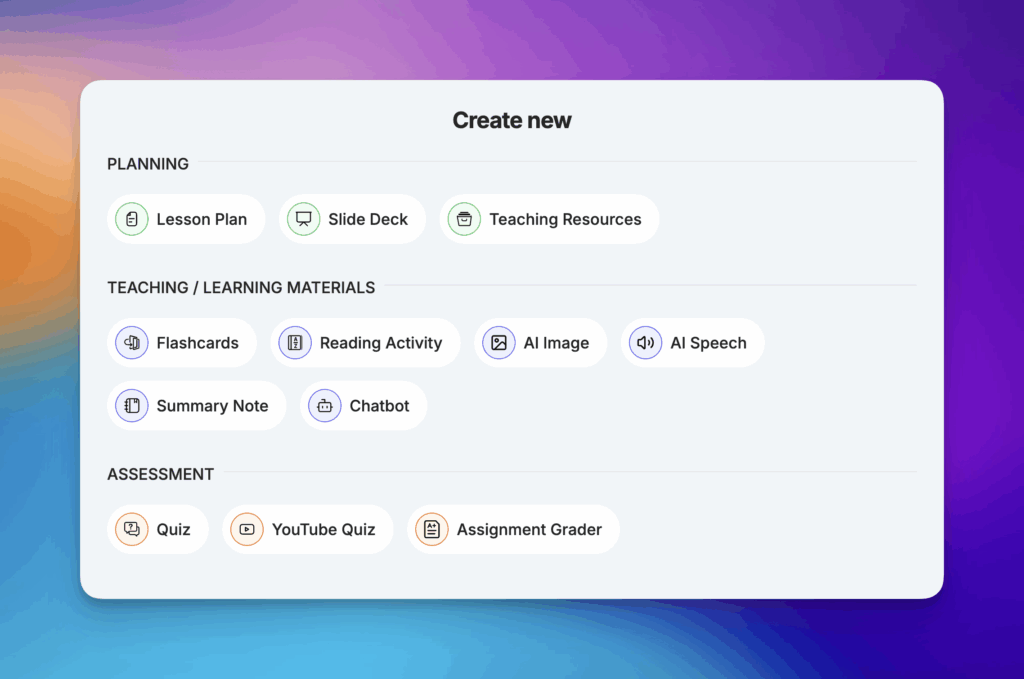Screen dimensions: 1024x679
Task: Click the Summary Note notebook icon
Action: pos(131,405)
